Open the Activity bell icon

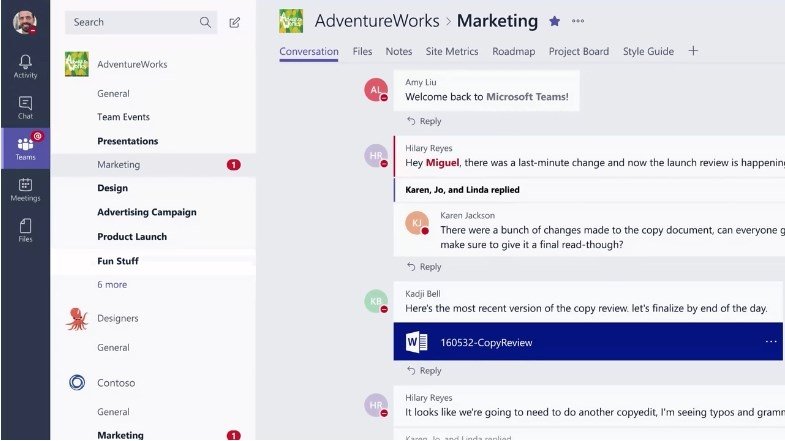pyautogui.click(x=25, y=62)
